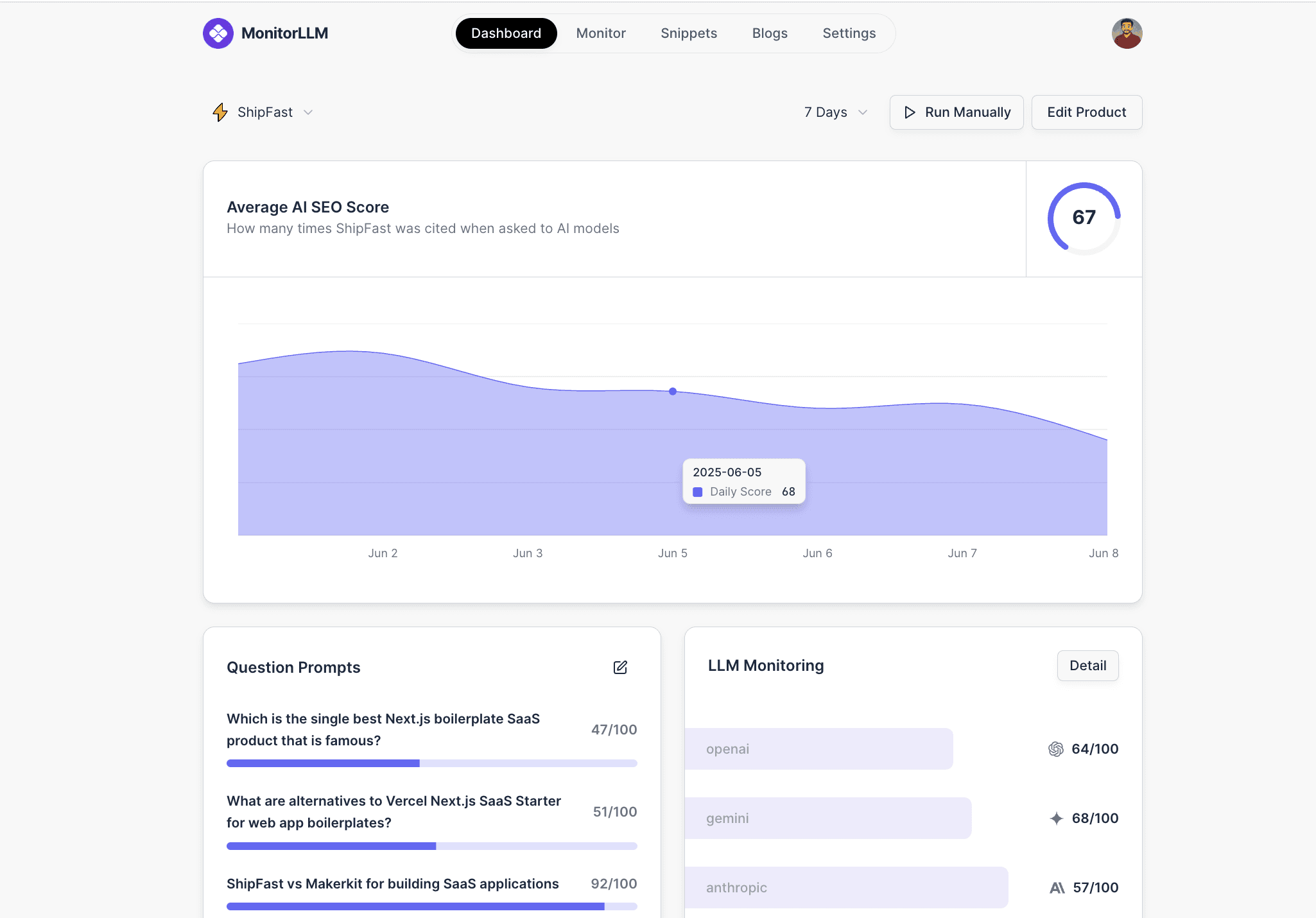The width and height of the screenshot is (1316, 918).
Task: Click the '57/100' anthropic score
Action: click(x=1096, y=888)
